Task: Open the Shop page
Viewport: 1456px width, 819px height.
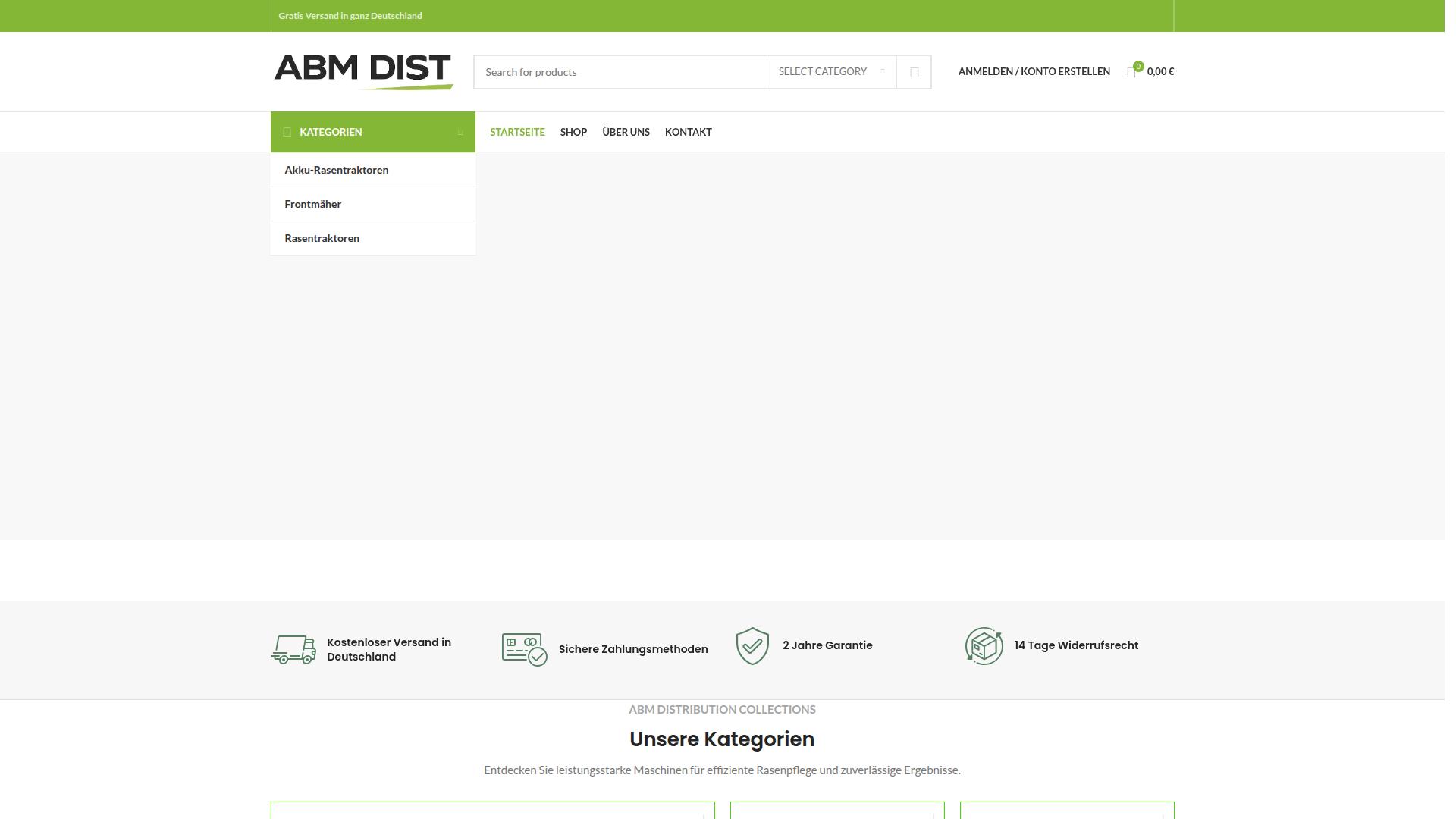Action: [573, 132]
